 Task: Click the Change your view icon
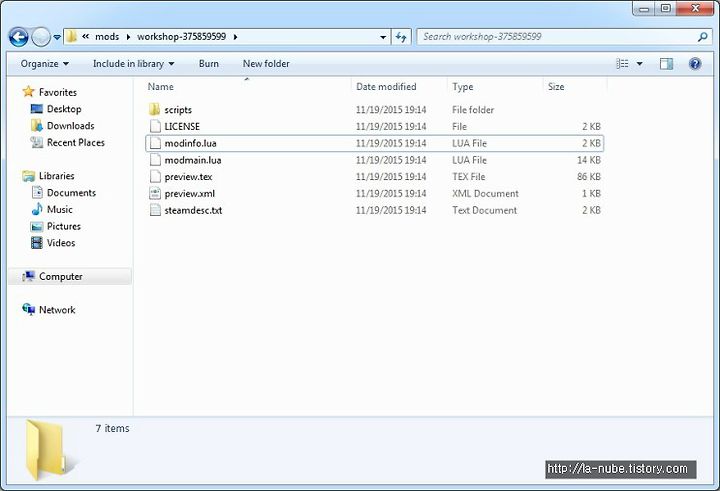[622, 64]
